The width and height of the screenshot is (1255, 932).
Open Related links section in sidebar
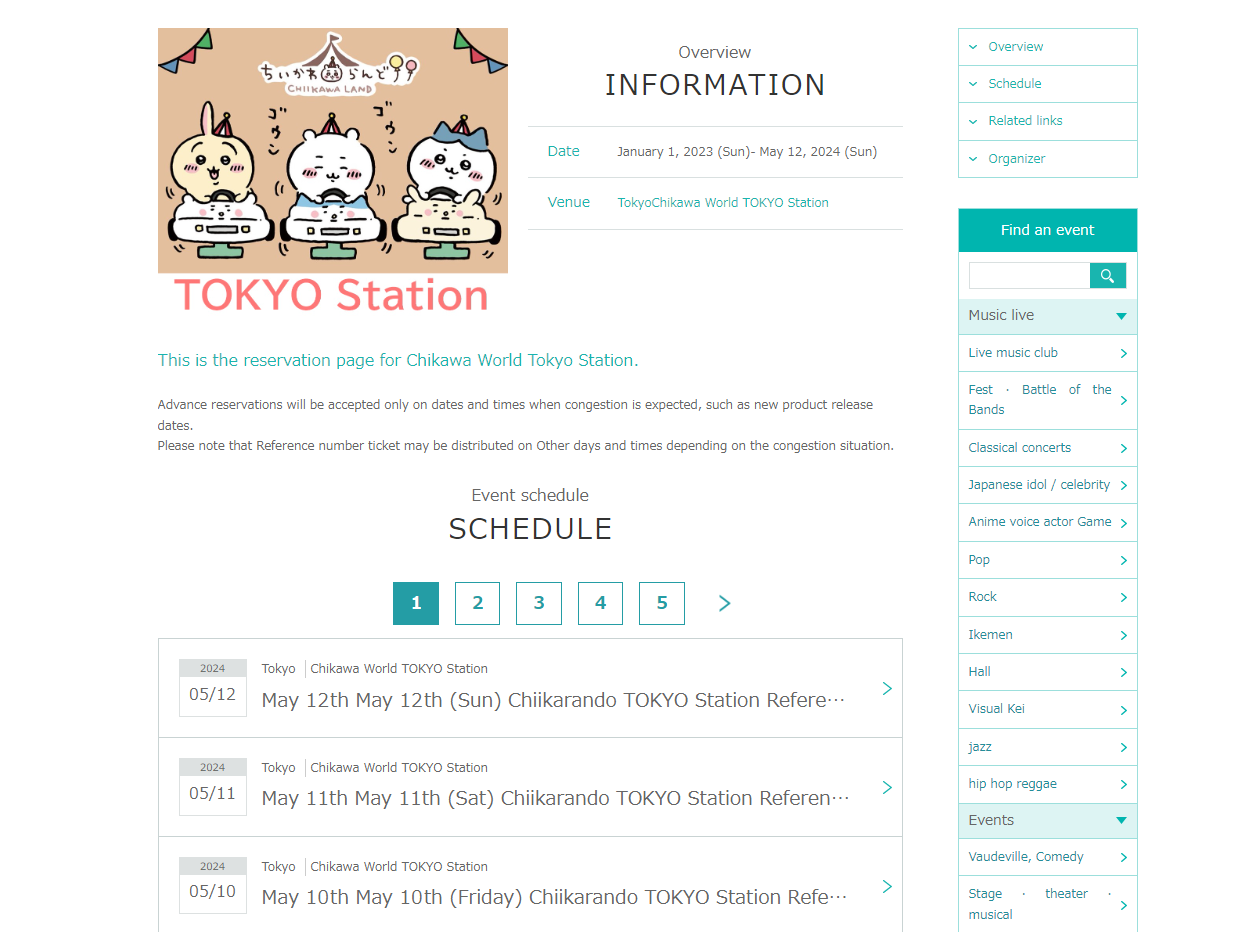click(1025, 121)
